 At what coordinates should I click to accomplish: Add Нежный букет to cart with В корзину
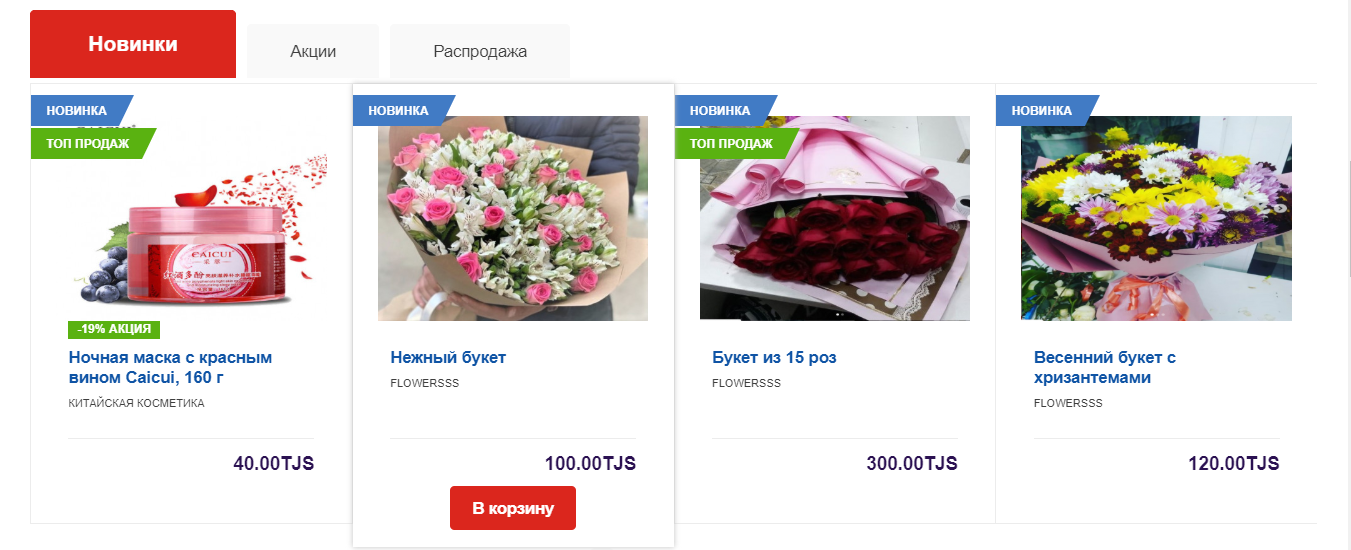coord(513,508)
